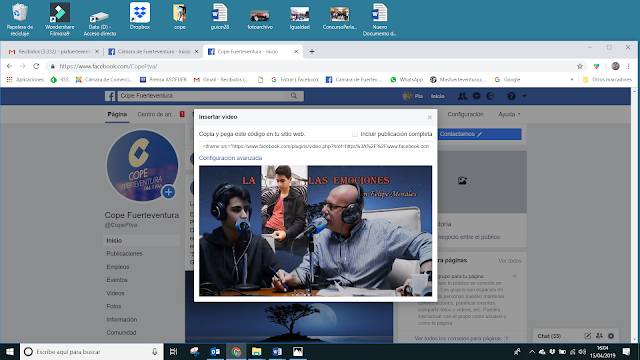Screen dimensions: 640x360
Task: Open the Facebook Messenger icon
Action: coord(476,96)
